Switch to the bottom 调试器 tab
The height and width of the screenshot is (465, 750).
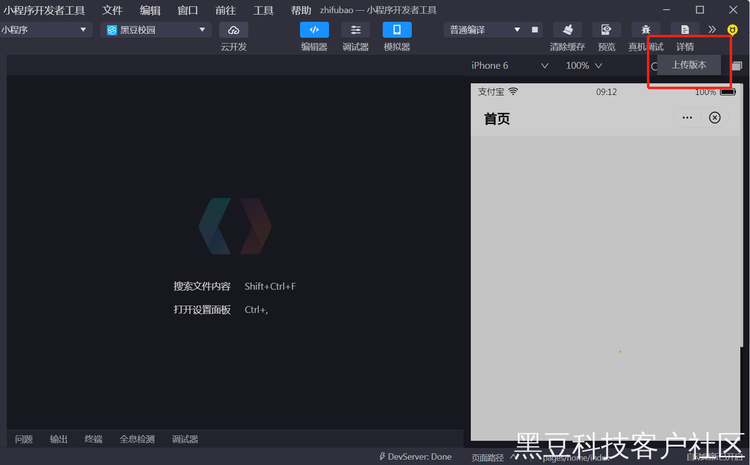(185, 439)
